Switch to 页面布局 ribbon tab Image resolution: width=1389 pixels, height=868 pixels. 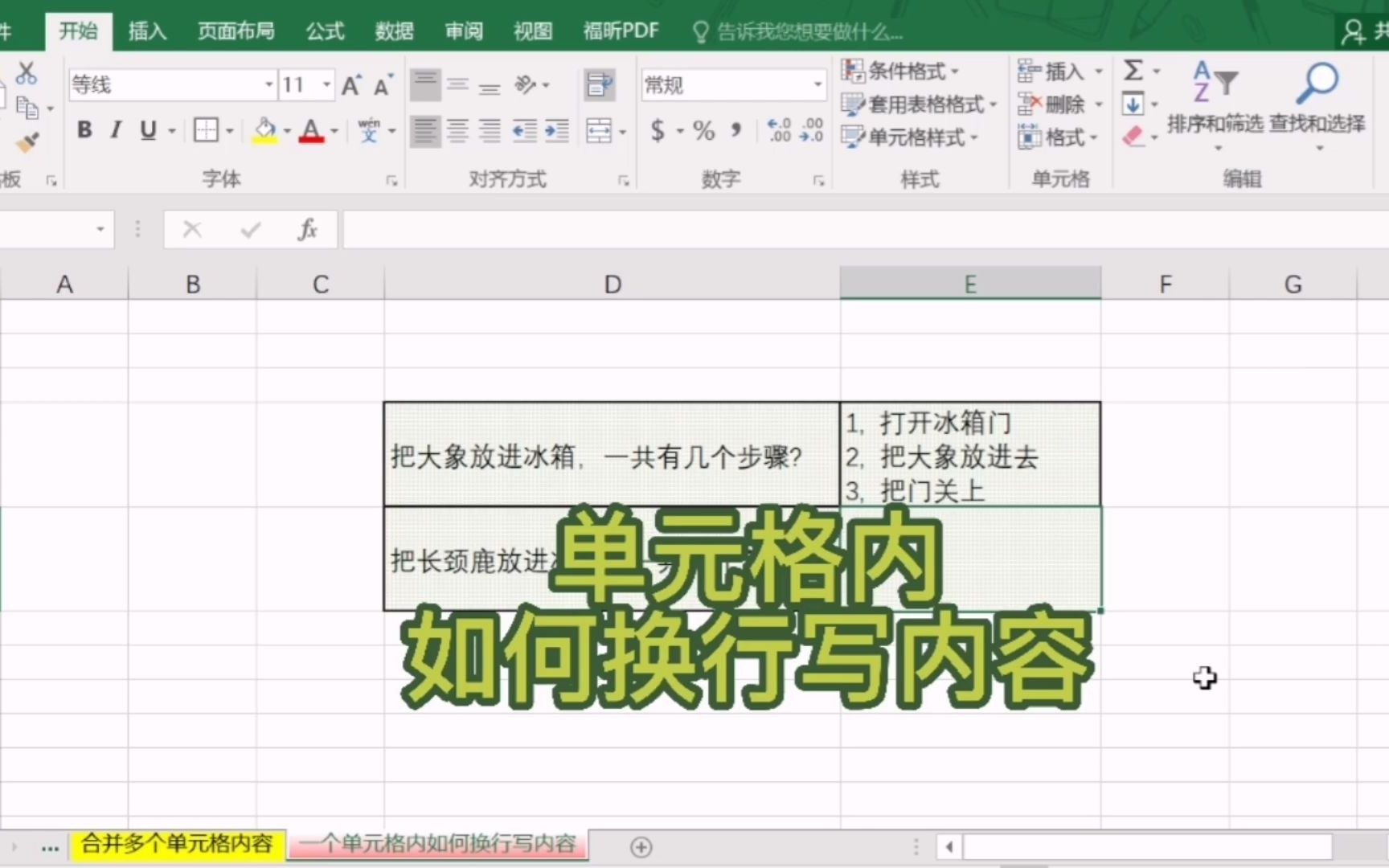pos(236,31)
